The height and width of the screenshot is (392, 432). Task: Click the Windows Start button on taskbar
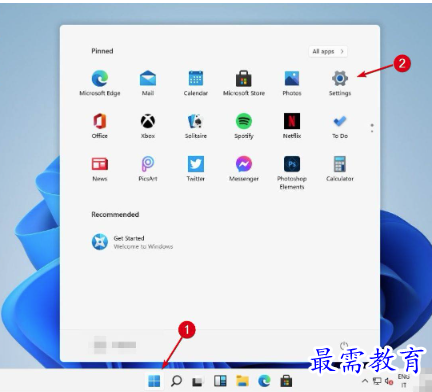point(154,380)
